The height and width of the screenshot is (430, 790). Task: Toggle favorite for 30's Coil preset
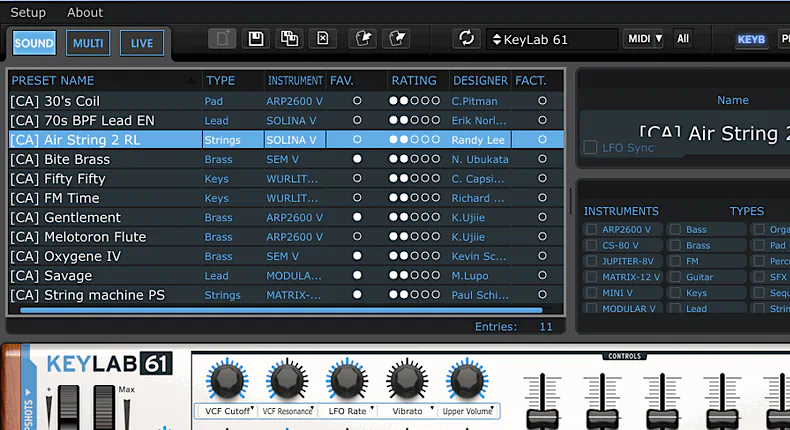(357, 101)
